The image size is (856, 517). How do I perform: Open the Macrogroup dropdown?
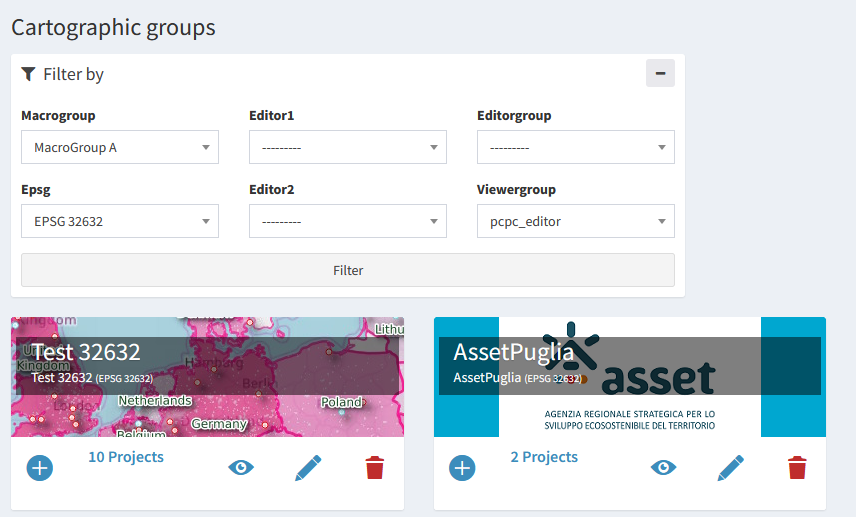click(120, 147)
